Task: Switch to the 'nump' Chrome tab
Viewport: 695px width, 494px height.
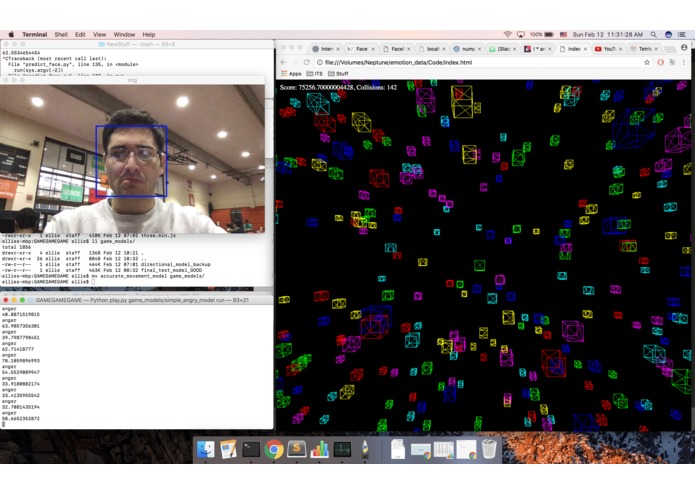Action: pyautogui.click(x=468, y=49)
